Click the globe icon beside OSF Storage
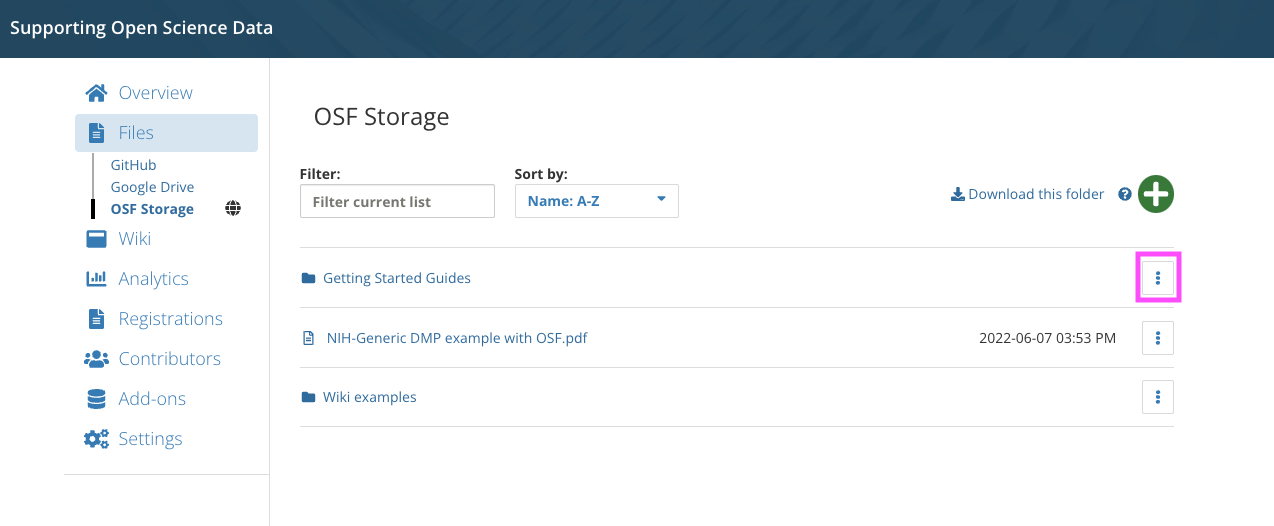Viewport: 1274px width, 526px height. [233, 209]
